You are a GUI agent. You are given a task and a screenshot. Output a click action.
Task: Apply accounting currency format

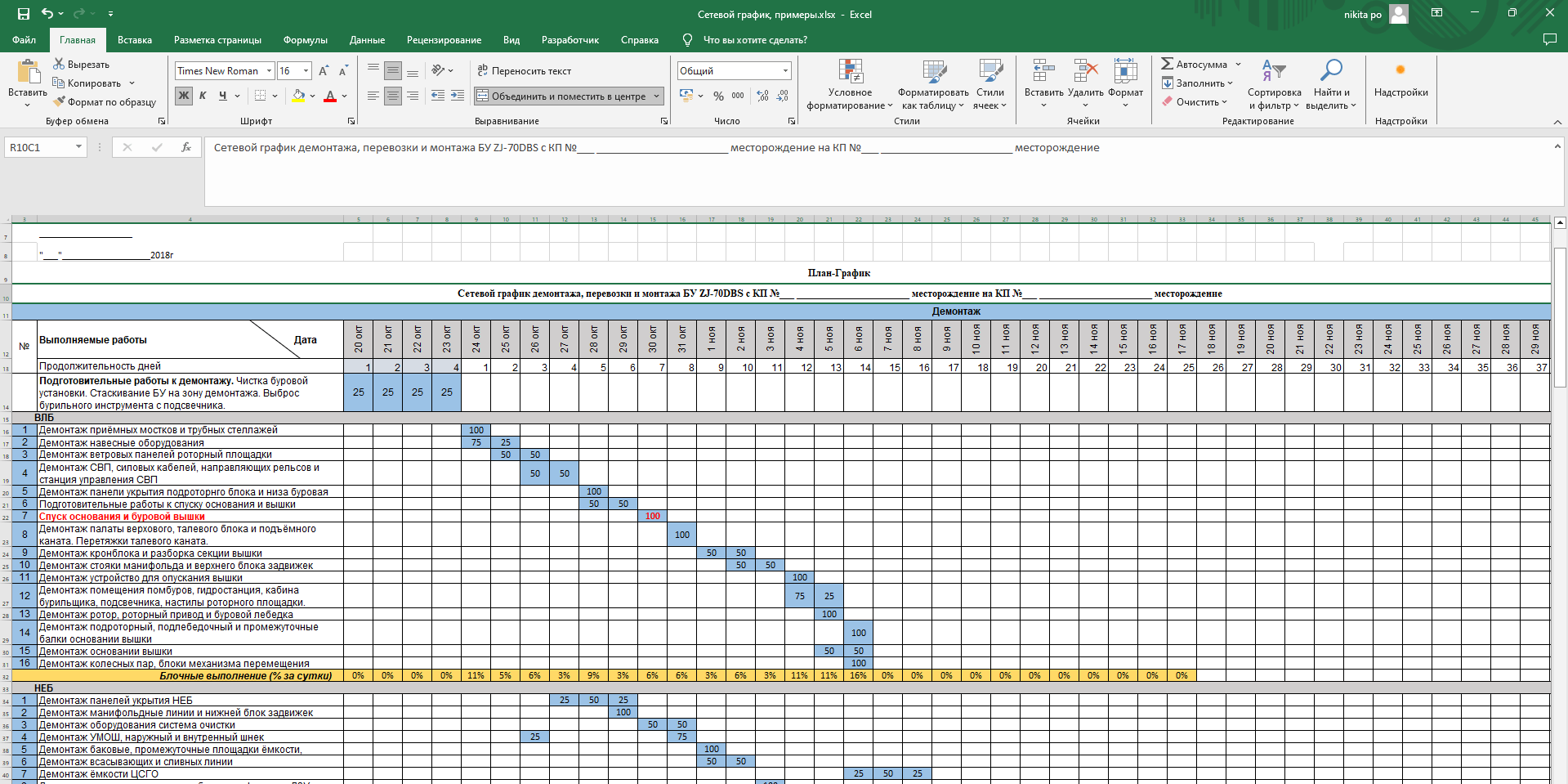pos(686,96)
